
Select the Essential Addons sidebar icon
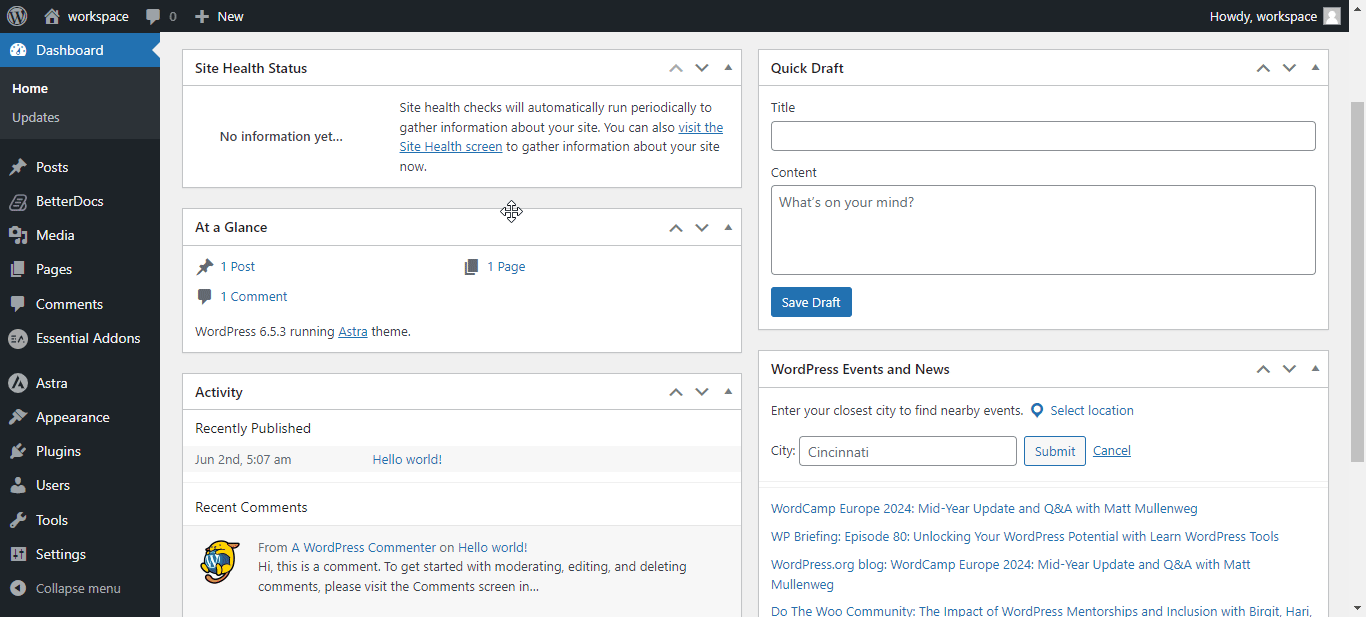(22, 338)
